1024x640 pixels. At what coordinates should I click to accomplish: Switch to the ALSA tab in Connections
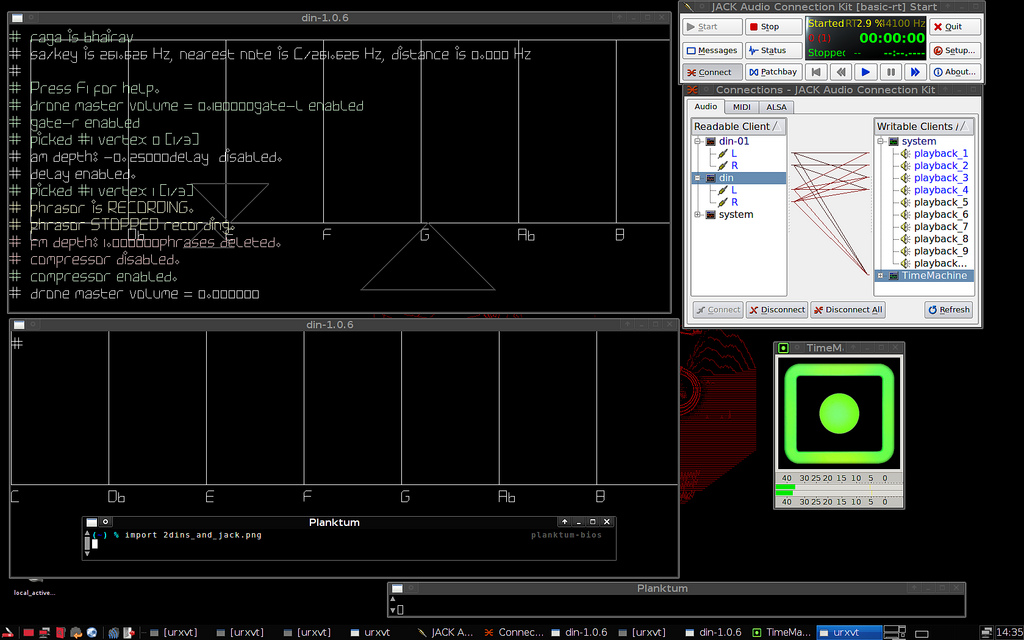coord(776,107)
